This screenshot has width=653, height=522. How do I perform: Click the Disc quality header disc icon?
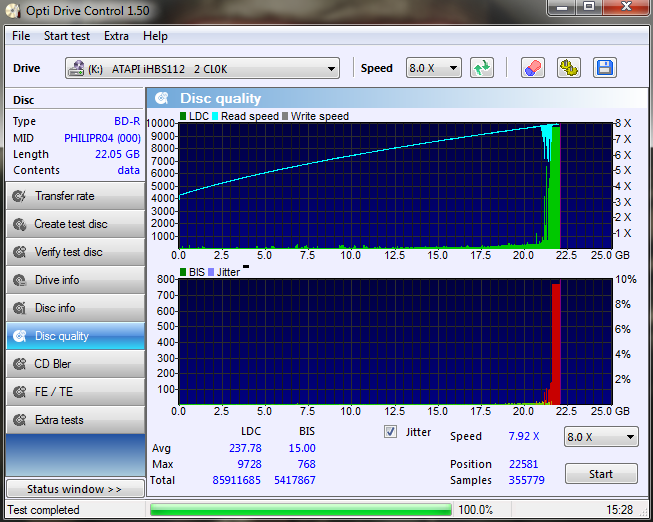162,98
